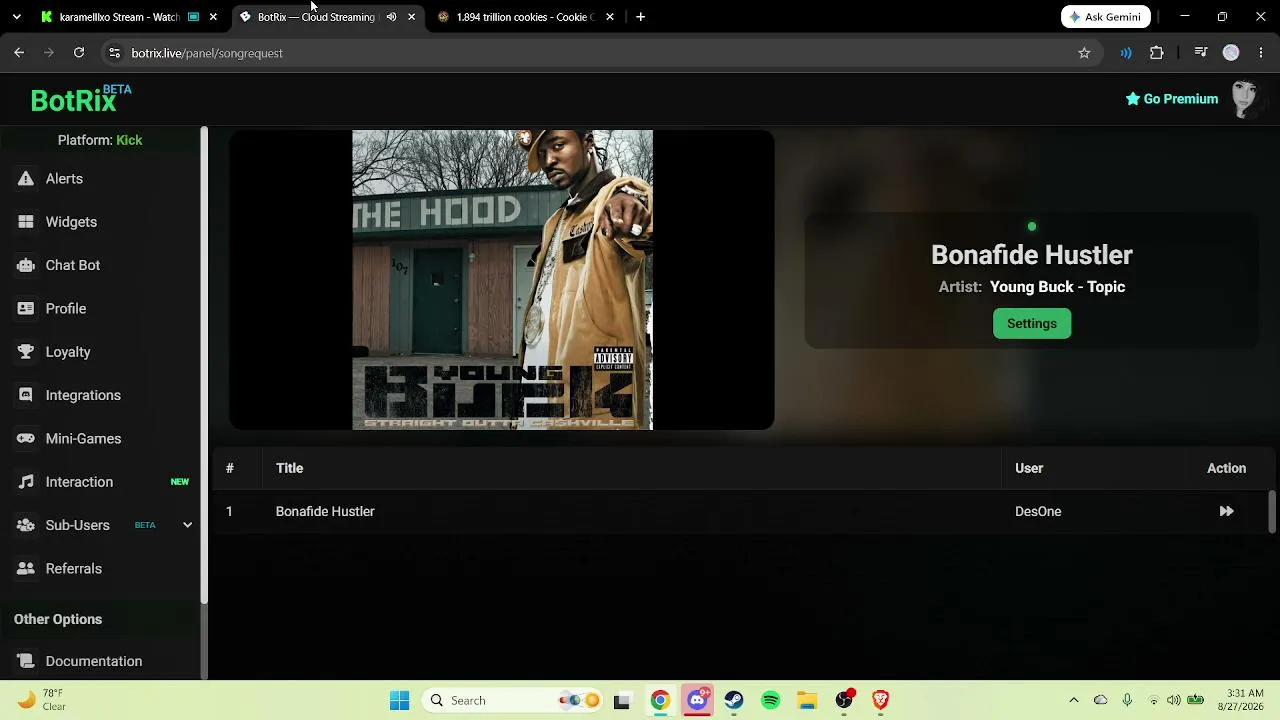Click the Bonafide Hustler title in the queue
Image resolution: width=1280 pixels, height=720 pixels.
point(325,511)
